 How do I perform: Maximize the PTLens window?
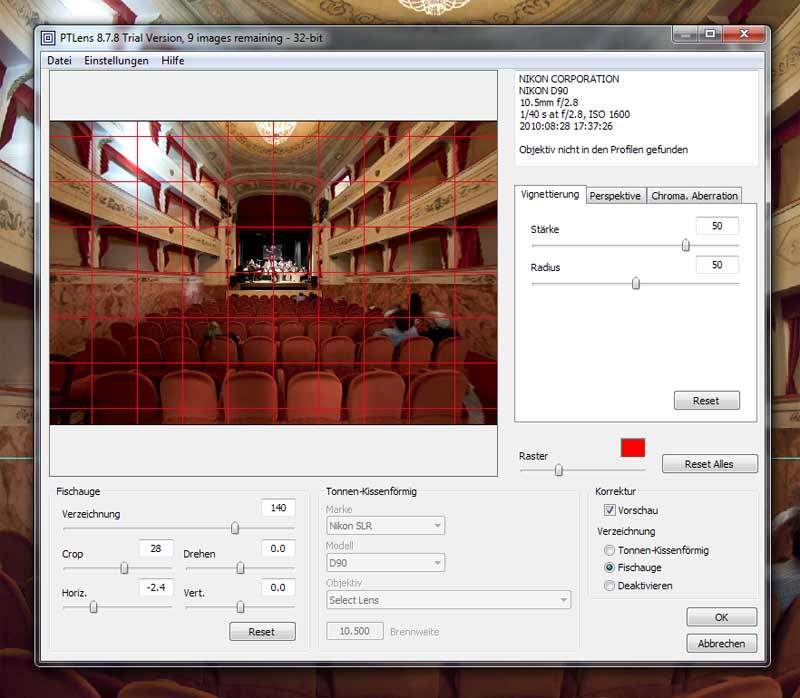pyautogui.click(x=710, y=35)
